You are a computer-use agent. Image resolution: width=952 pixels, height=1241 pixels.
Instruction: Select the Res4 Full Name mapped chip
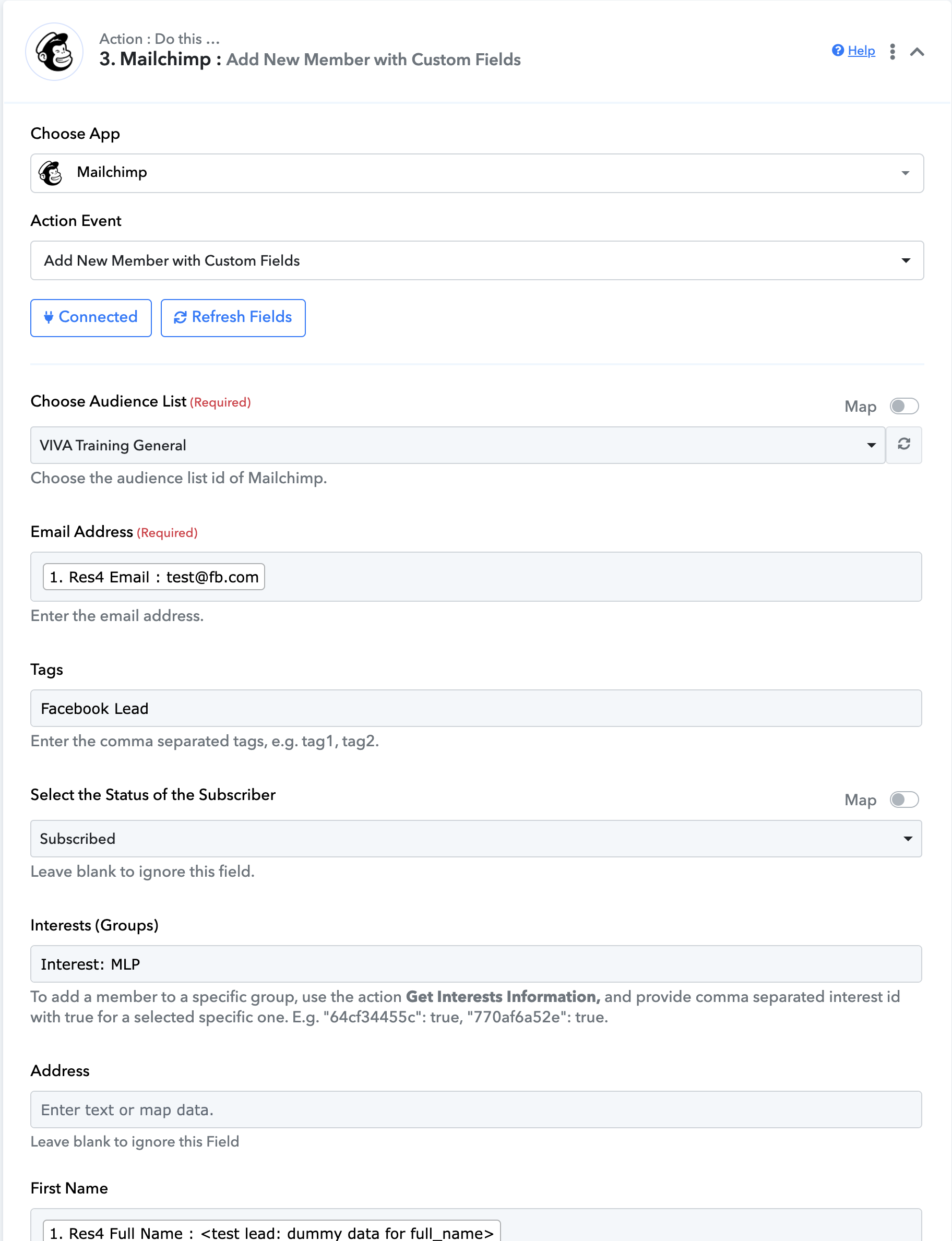pyautogui.click(x=271, y=1232)
